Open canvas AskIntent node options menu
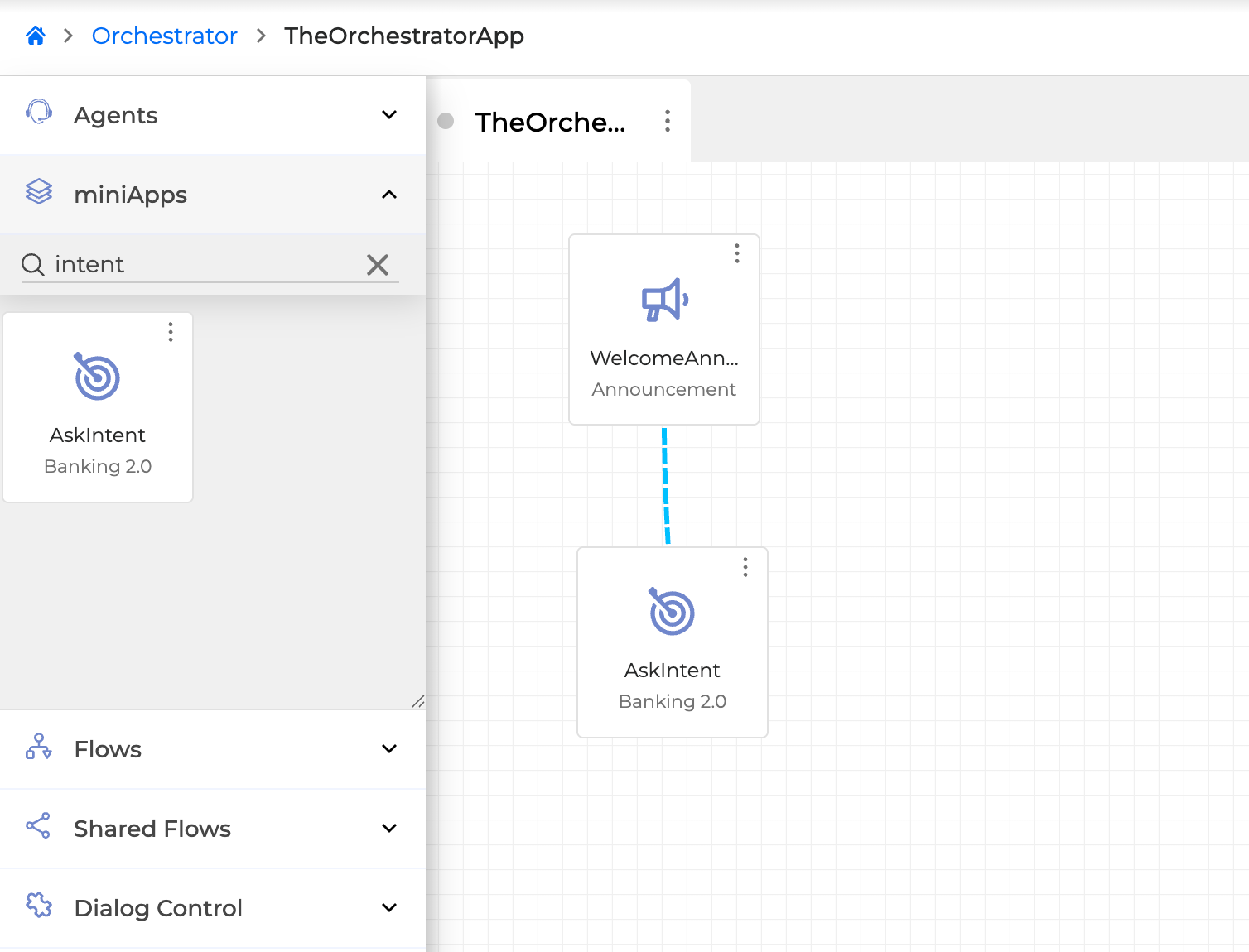The image size is (1249, 952). pos(745,567)
